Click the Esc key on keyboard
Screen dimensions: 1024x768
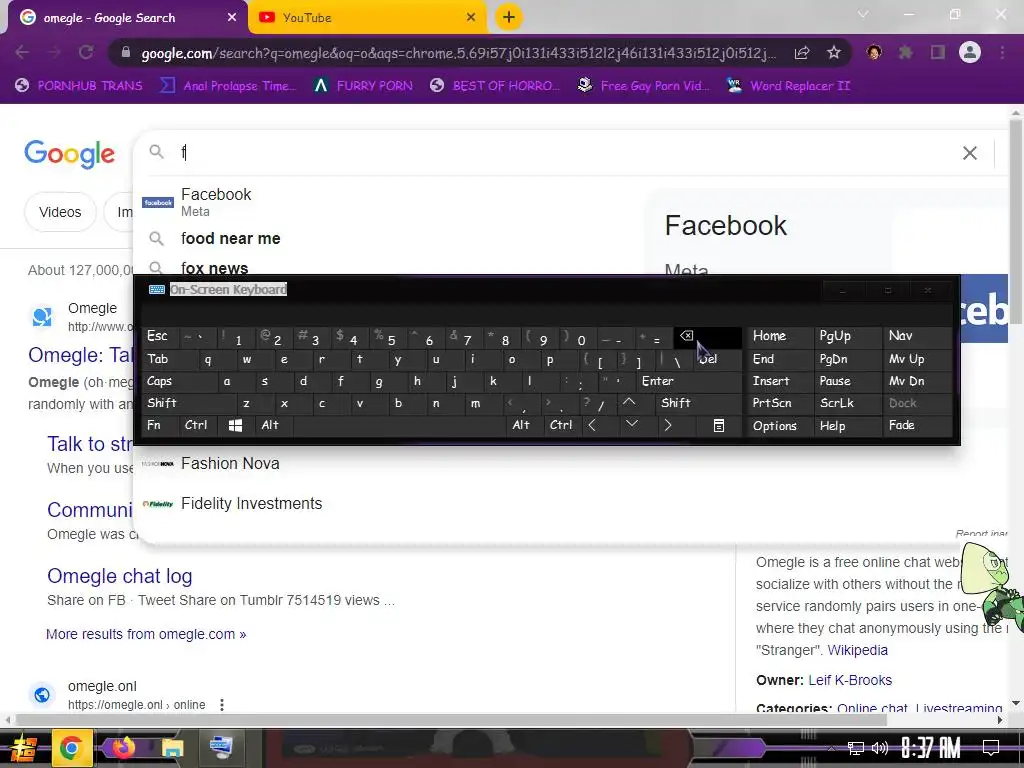point(160,336)
